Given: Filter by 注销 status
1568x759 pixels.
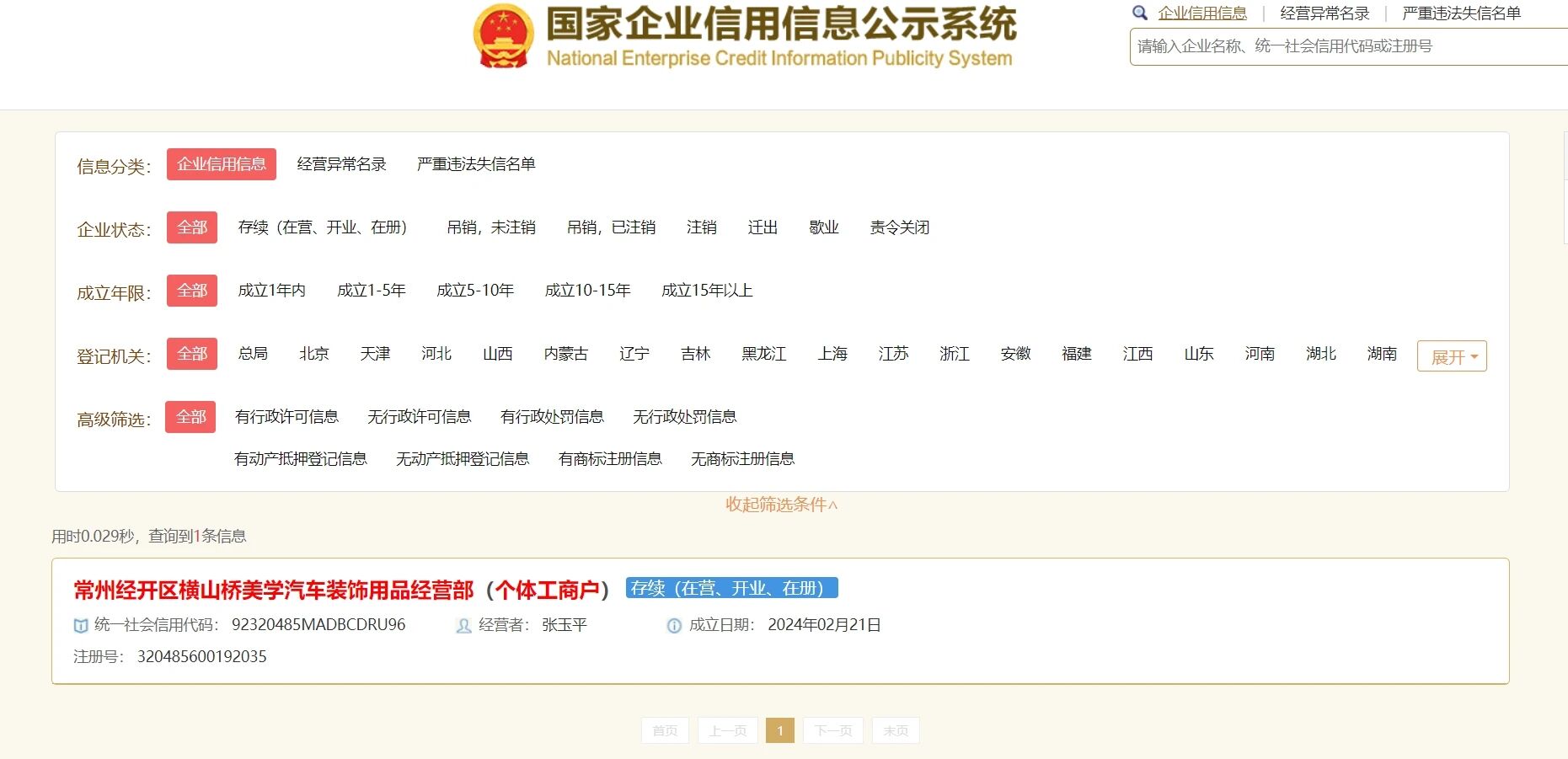Looking at the screenshot, I should point(702,227).
